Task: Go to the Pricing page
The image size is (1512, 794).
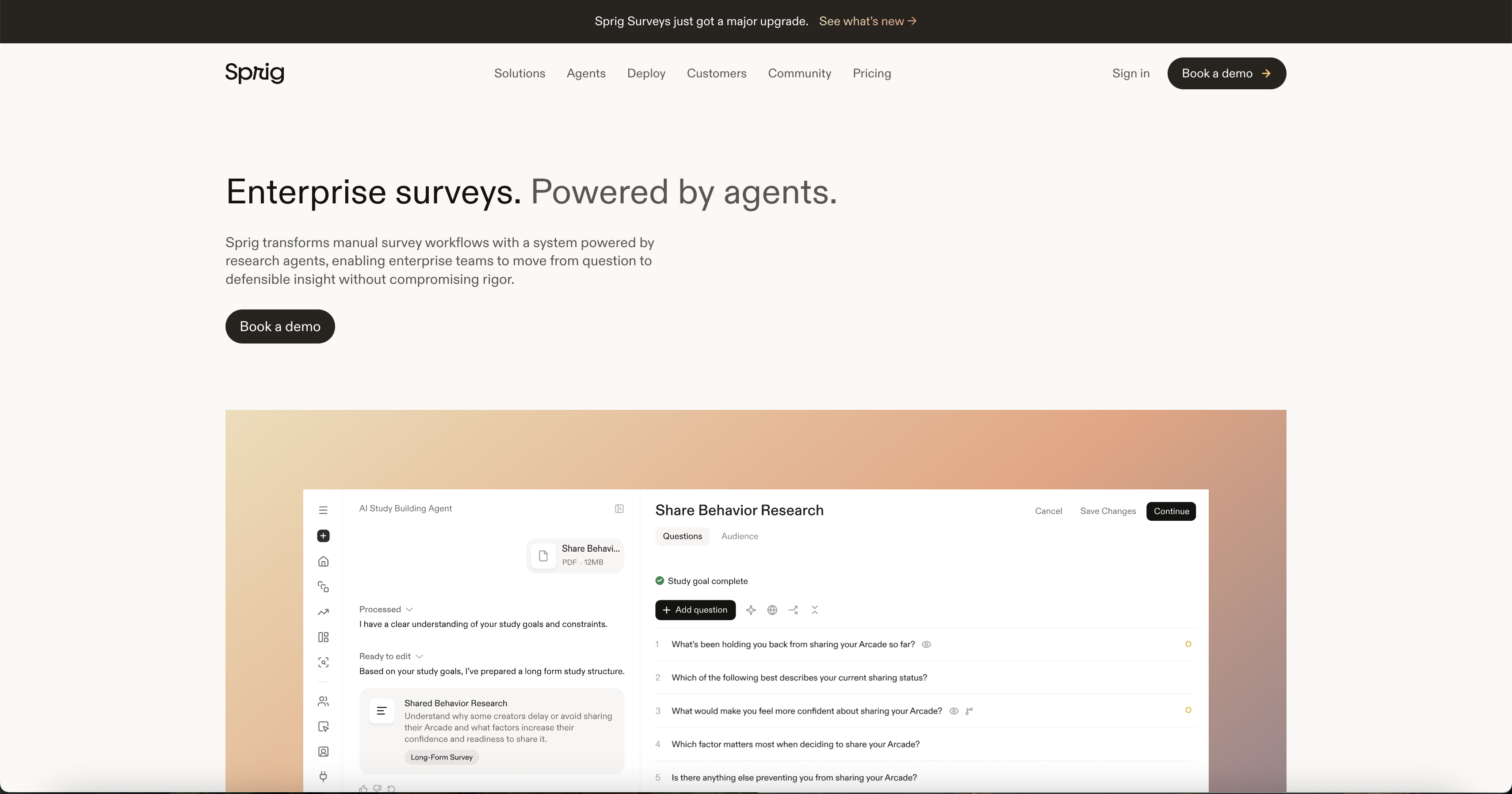Action: (x=872, y=73)
